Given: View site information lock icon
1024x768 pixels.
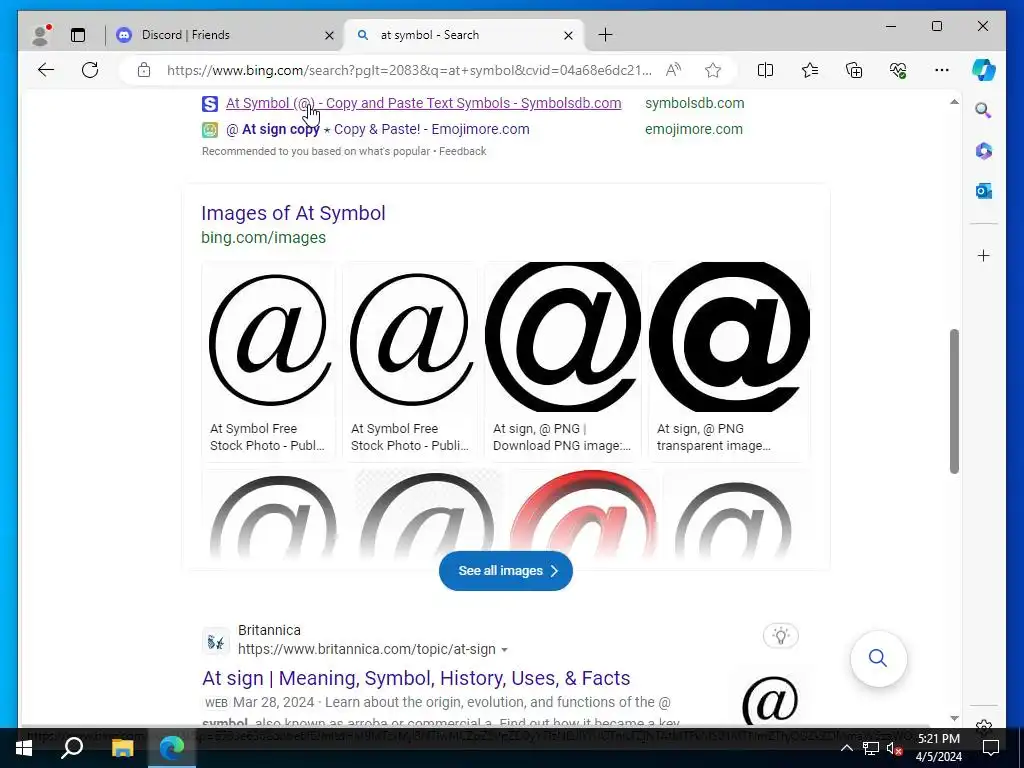Looking at the screenshot, I should coord(144,70).
